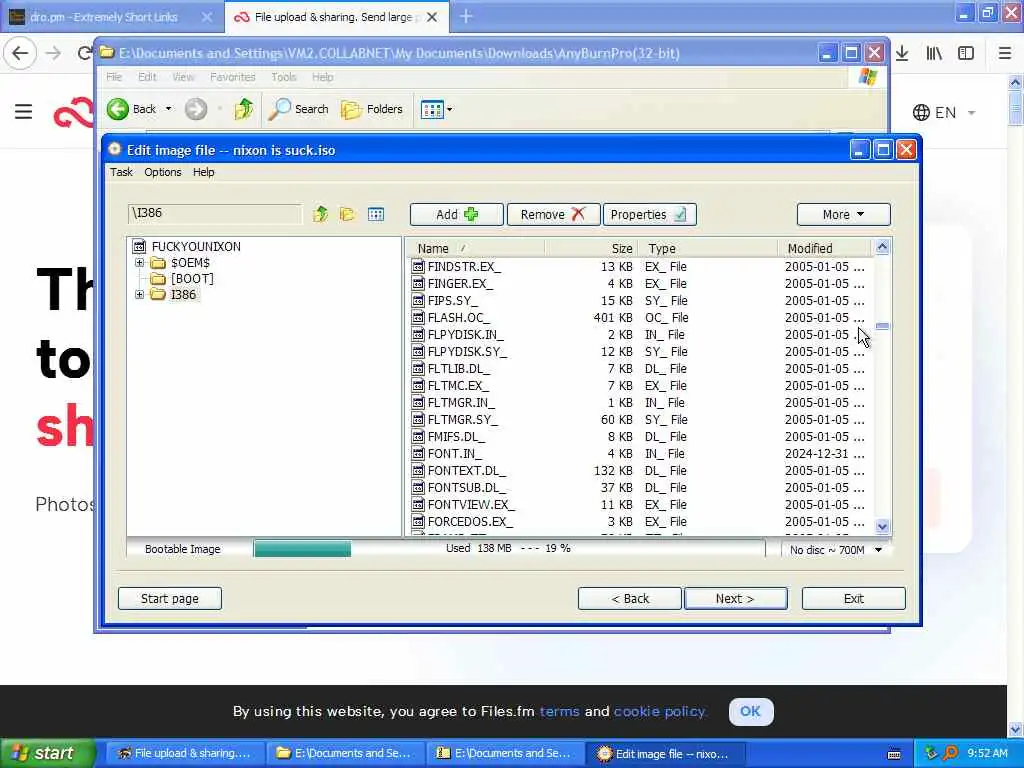Image resolution: width=1024 pixels, height=768 pixels.
Task: Click the up-folder icon beside path field
Action: 320,214
